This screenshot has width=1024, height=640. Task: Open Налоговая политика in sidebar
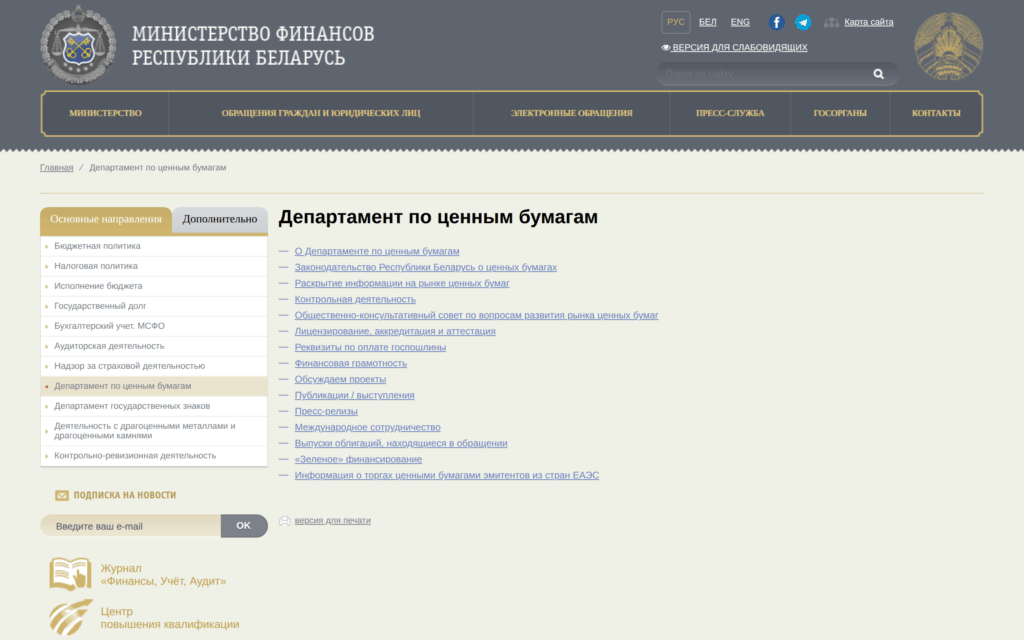click(154, 266)
